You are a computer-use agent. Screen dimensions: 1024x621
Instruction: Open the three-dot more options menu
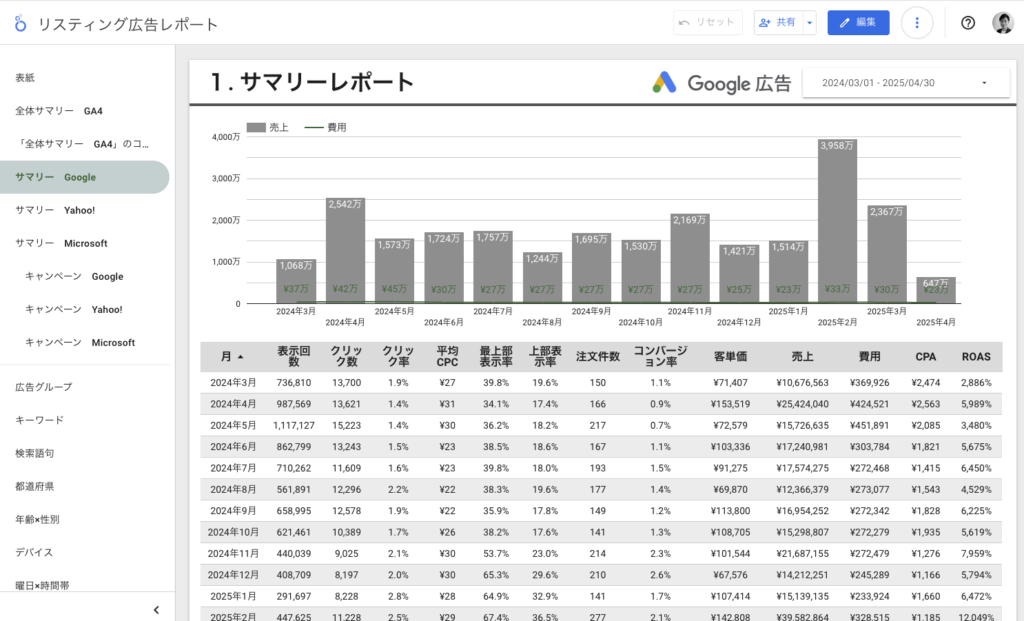coord(917,23)
